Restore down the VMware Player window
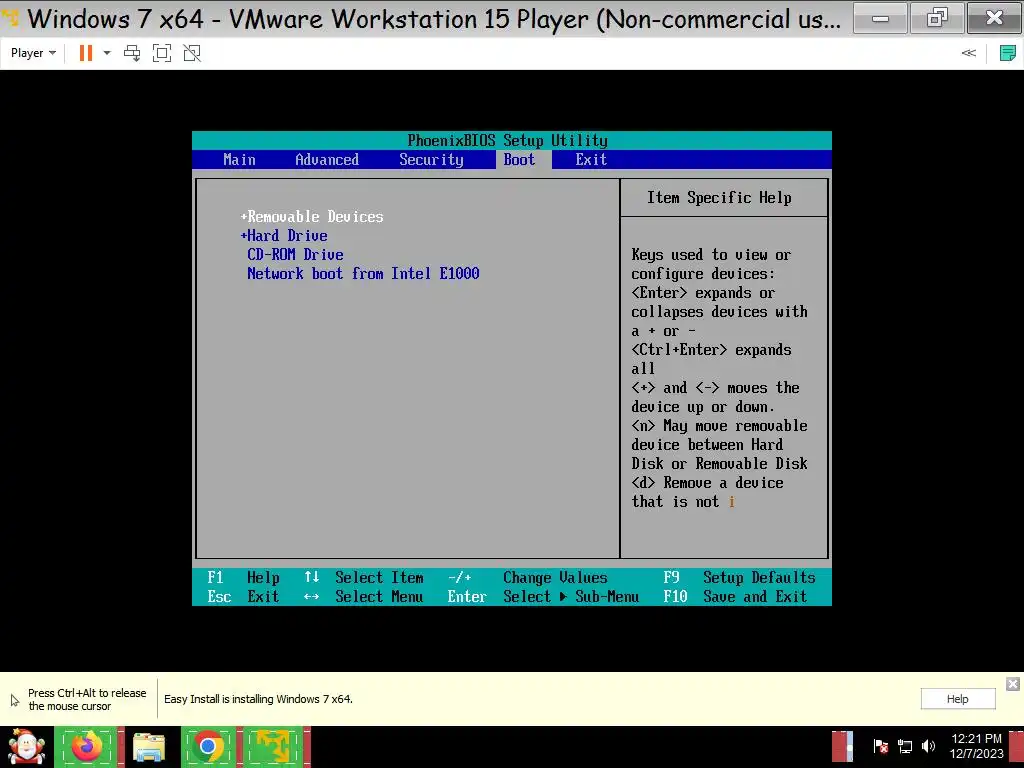 [x=937, y=18]
